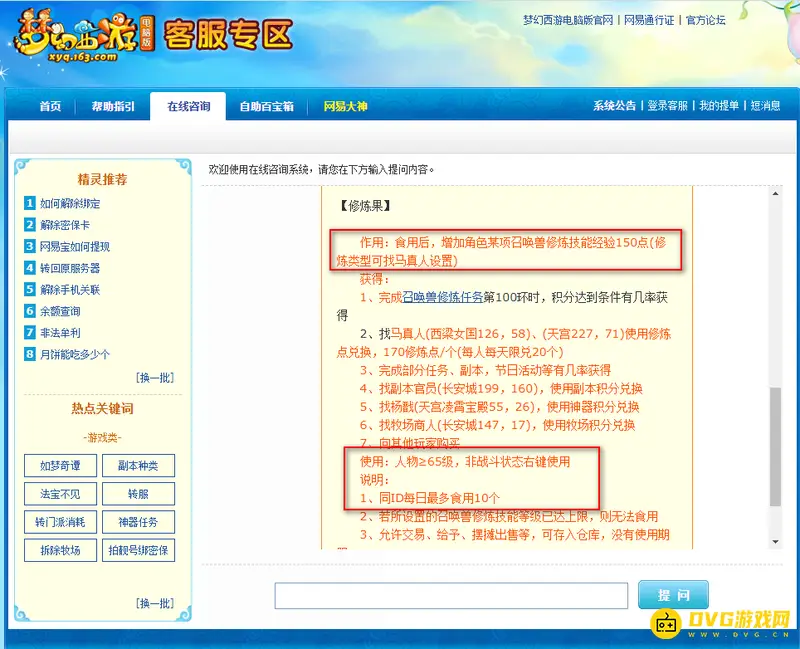Select keyword 副本种类
Image resolution: width=800 pixels, height=649 pixels.
[138, 465]
